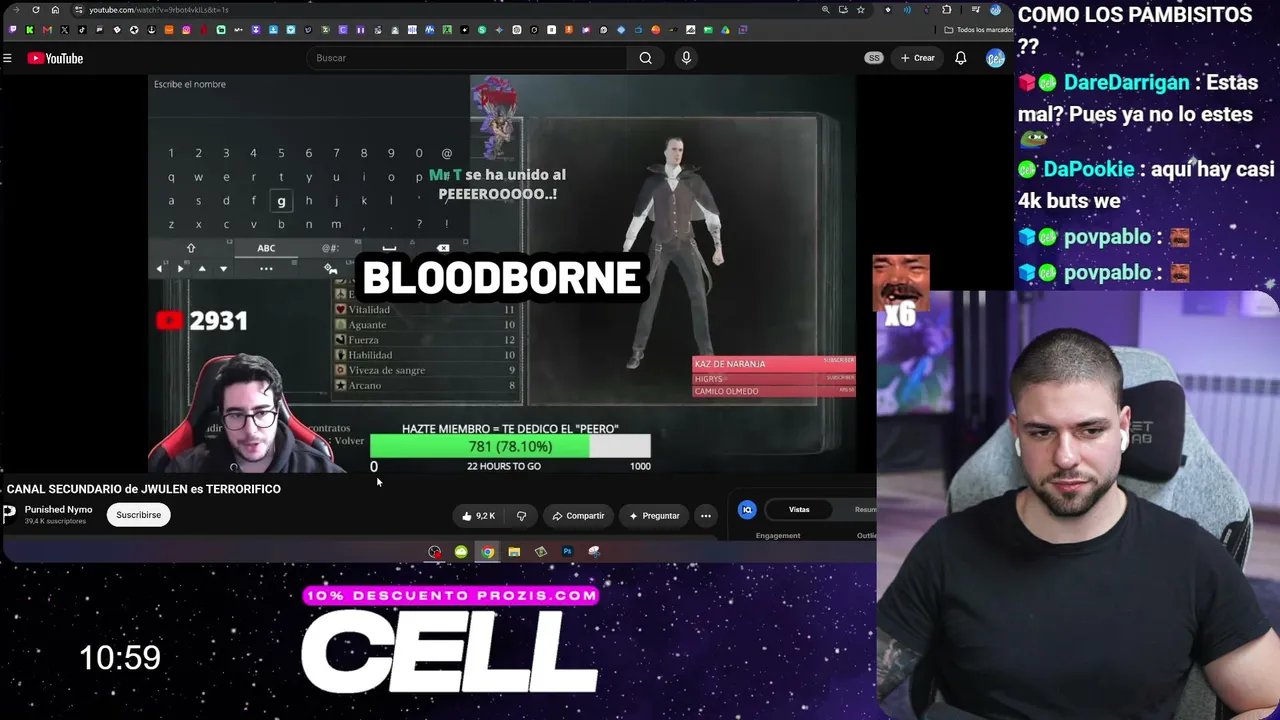Open the Gmail bookmark in bookmarks bar
This screenshot has height=720, width=1280.
tap(47, 30)
